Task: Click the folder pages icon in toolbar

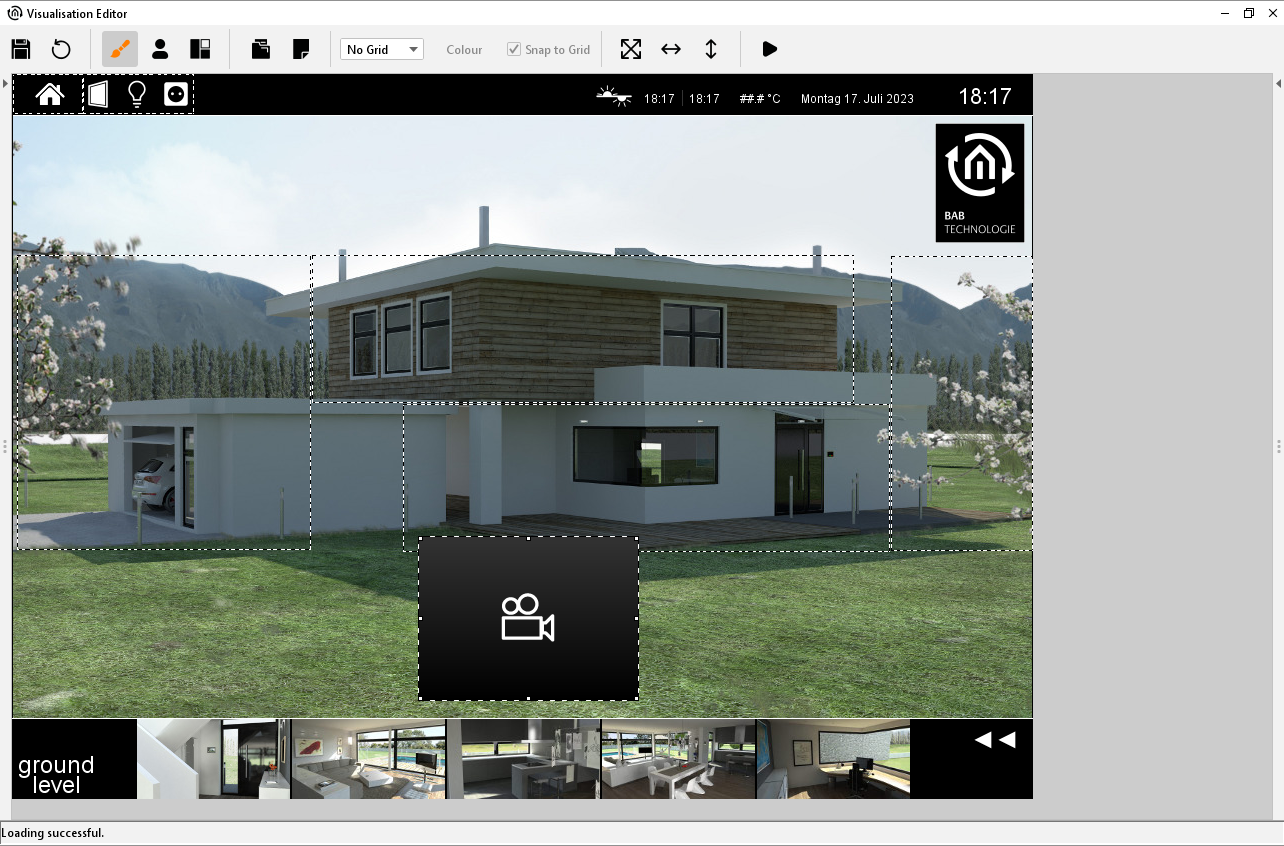Action: pos(261,49)
